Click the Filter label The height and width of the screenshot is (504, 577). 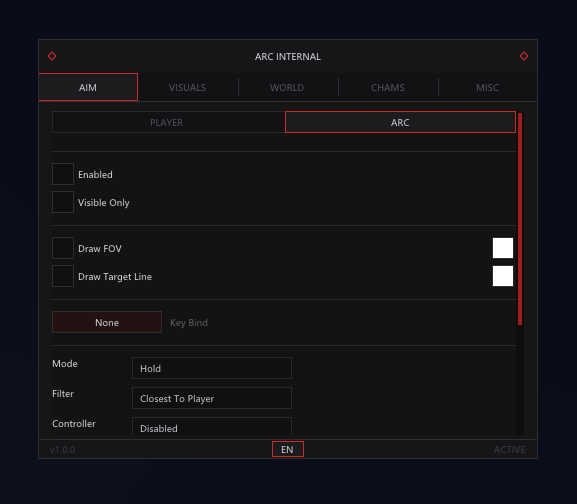[x=63, y=394]
